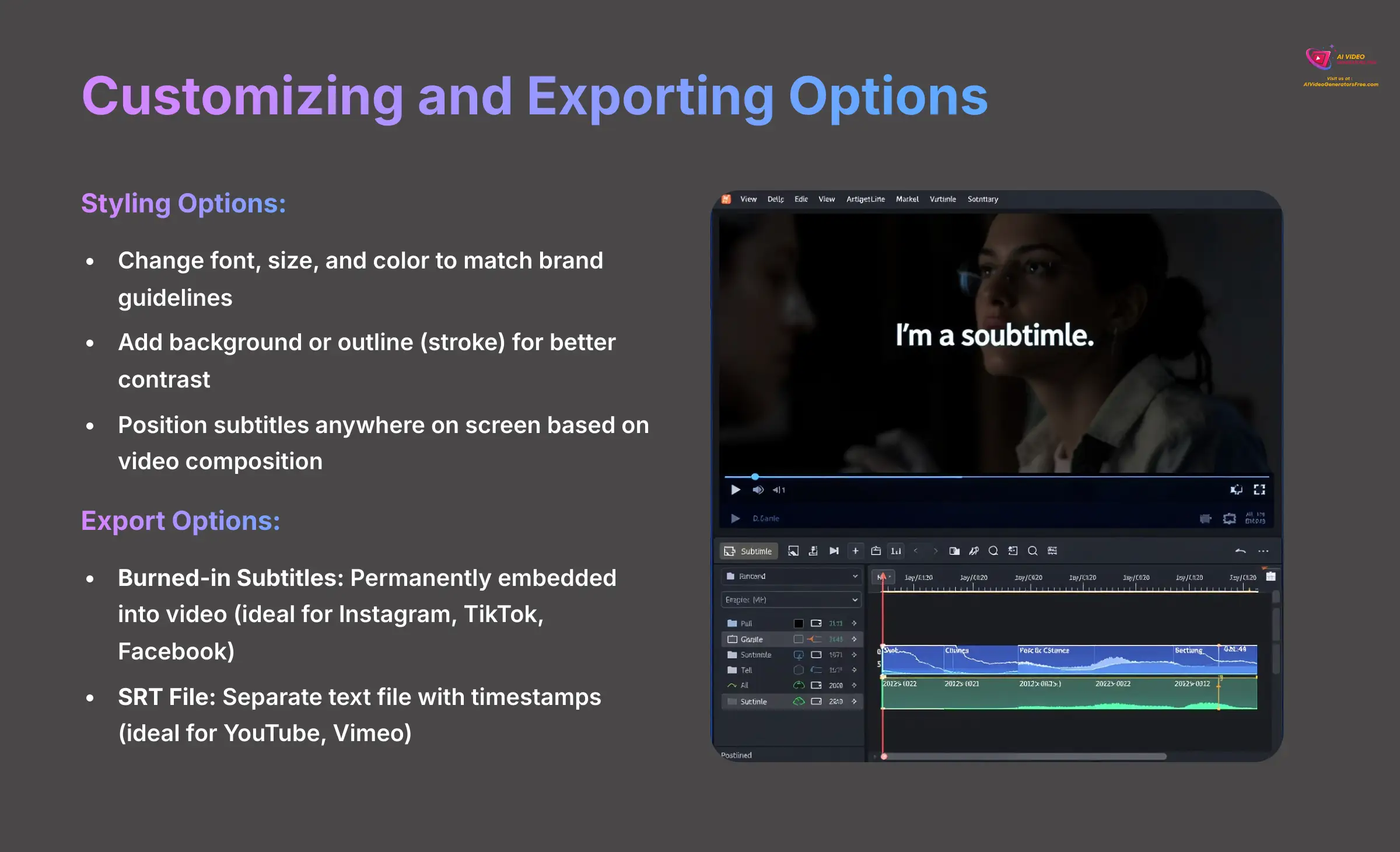Expand the Tell track with its chevron arrow
Image resolution: width=1400 pixels, height=852 pixels.
[854, 670]
